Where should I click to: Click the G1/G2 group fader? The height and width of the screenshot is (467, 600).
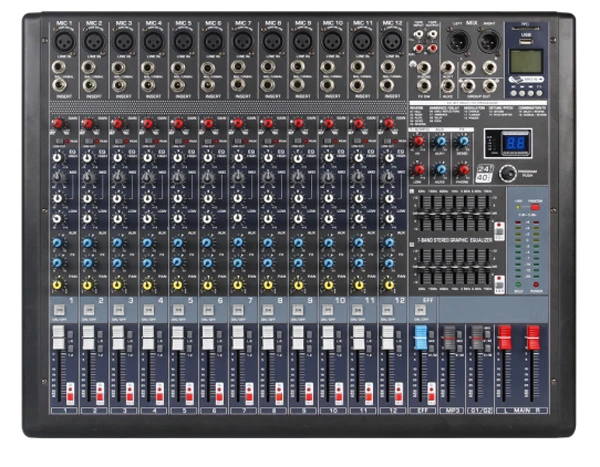(x=477, y=337)
